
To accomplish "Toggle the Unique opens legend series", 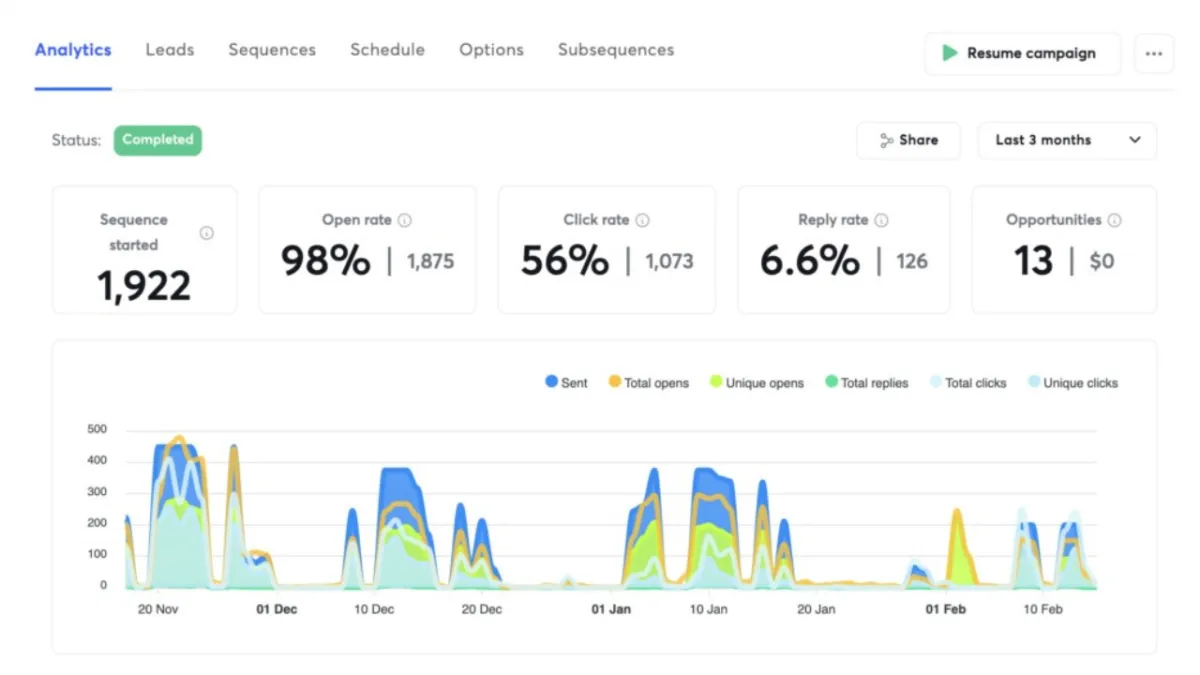I will pos(757,382).
